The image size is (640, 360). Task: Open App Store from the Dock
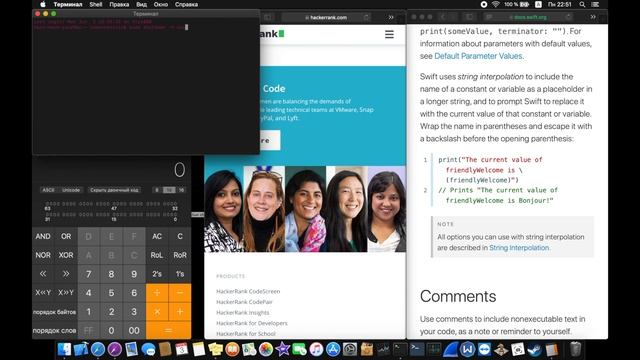(333, 349)
